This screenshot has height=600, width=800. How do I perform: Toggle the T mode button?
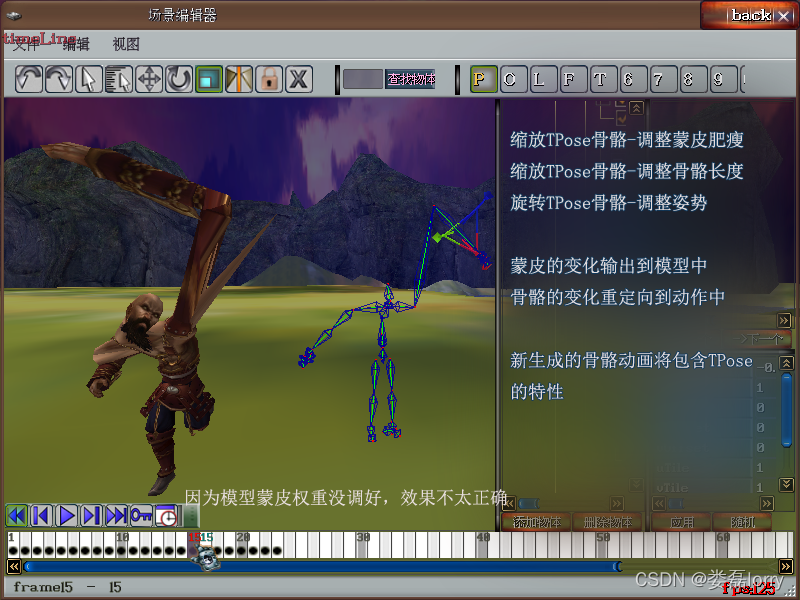coord(604,79)
